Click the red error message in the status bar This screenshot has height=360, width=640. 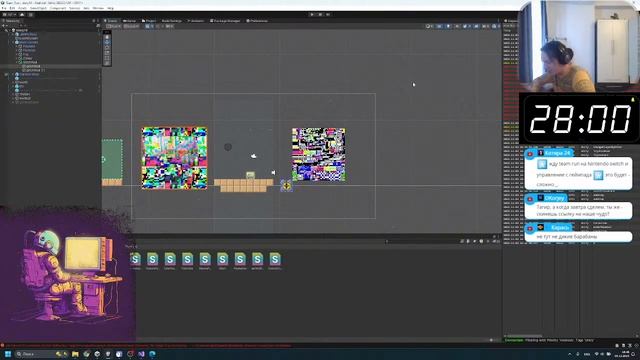[147, 345]
